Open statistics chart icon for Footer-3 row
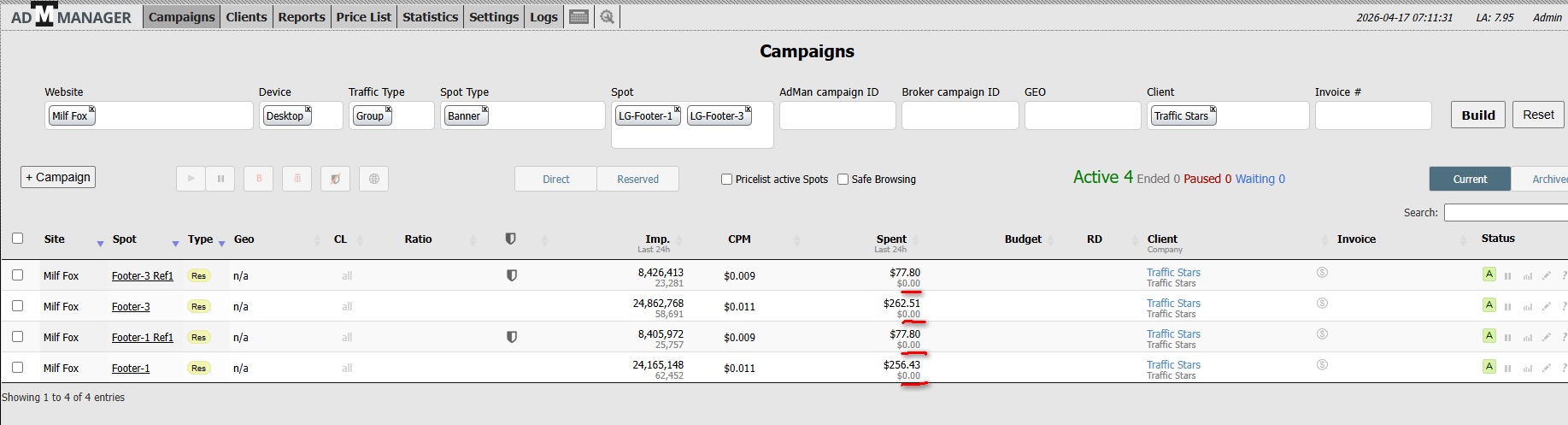The width and height of the screenshot is (1568, 425). (x=1527, y=306)
